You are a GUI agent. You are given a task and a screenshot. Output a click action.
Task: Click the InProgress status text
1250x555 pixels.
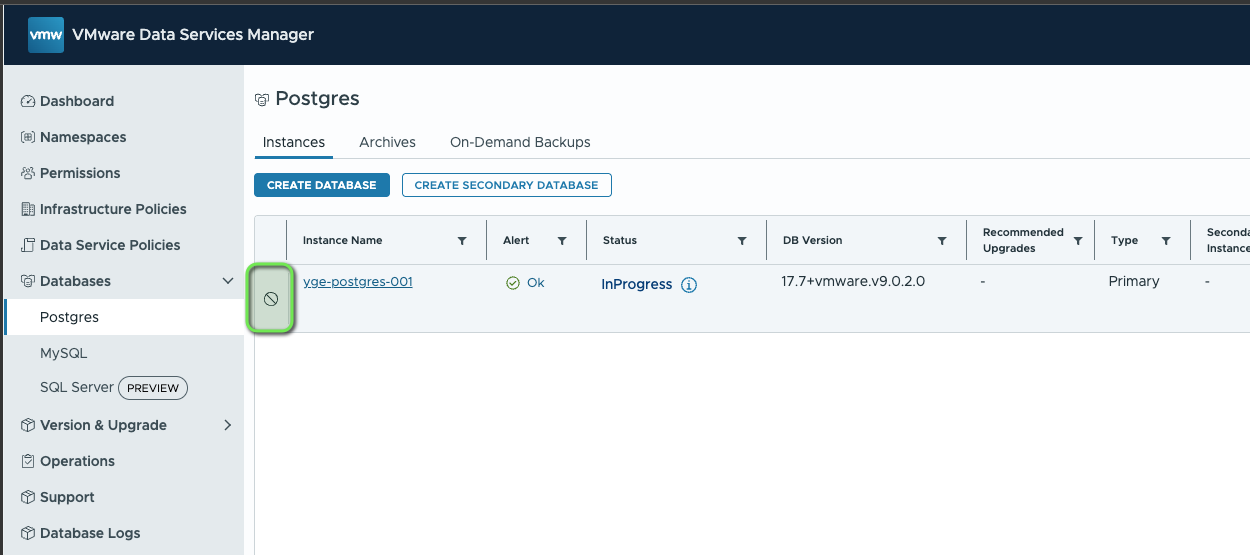pos(637,284)
